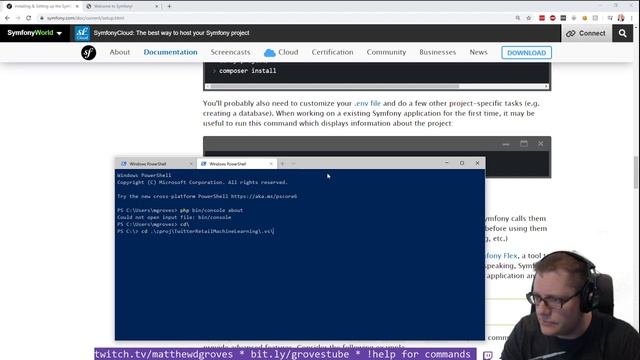Open the Screencasts menu item
This screenshot has height=360, width=640.
tap(230, 52)
